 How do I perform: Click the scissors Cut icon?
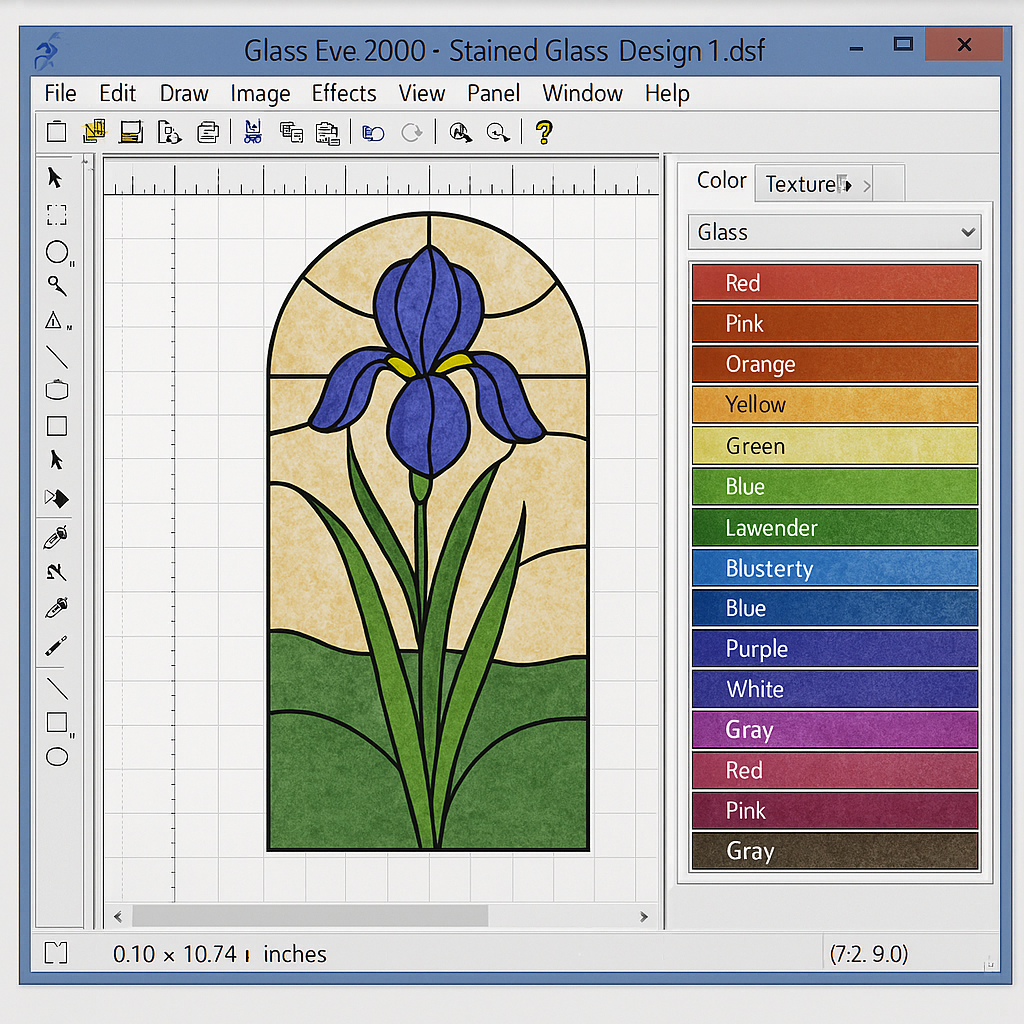(252, 132)
